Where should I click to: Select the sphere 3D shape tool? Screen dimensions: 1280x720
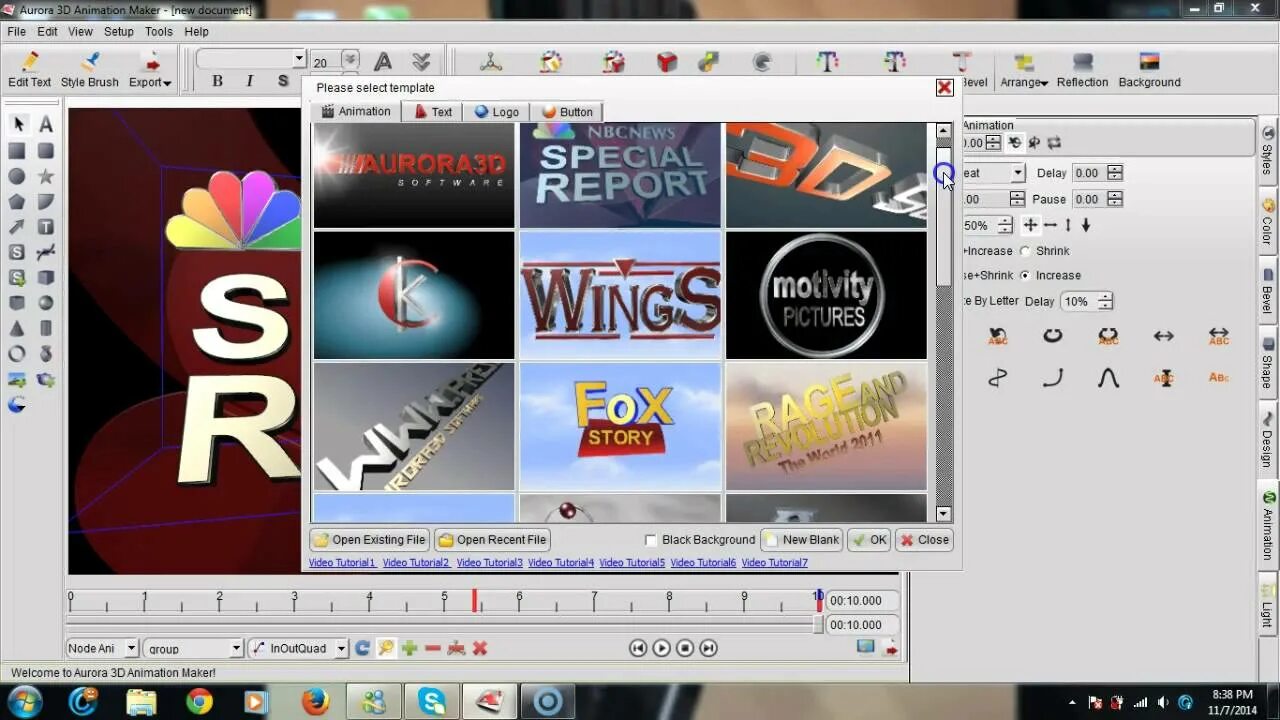point(46,303)
